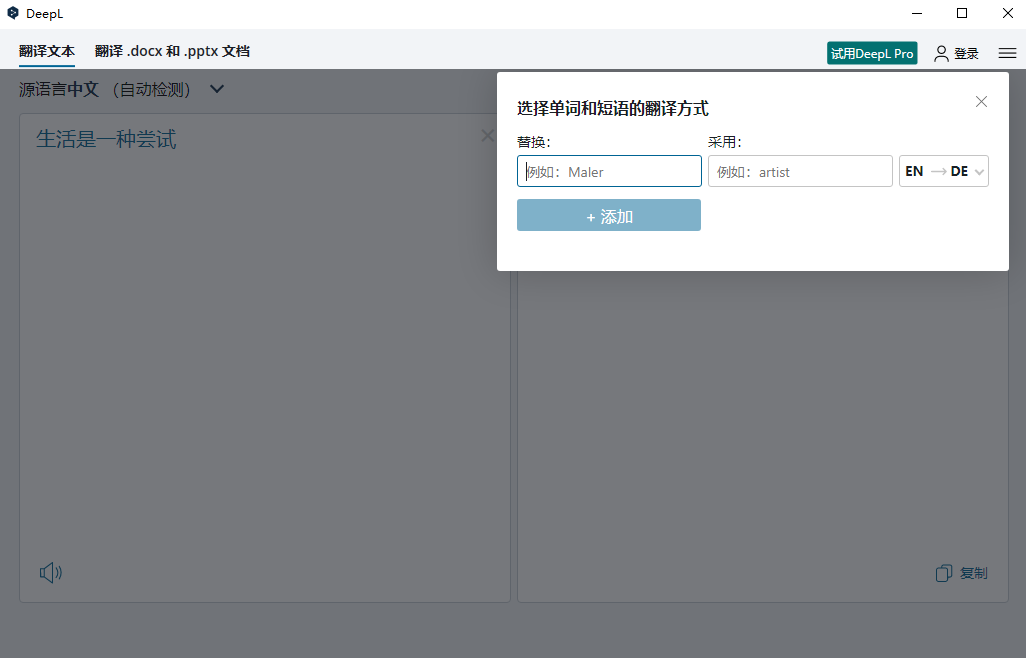Clear source text with the X icon

pyautogui.click(x=487, y=135)
